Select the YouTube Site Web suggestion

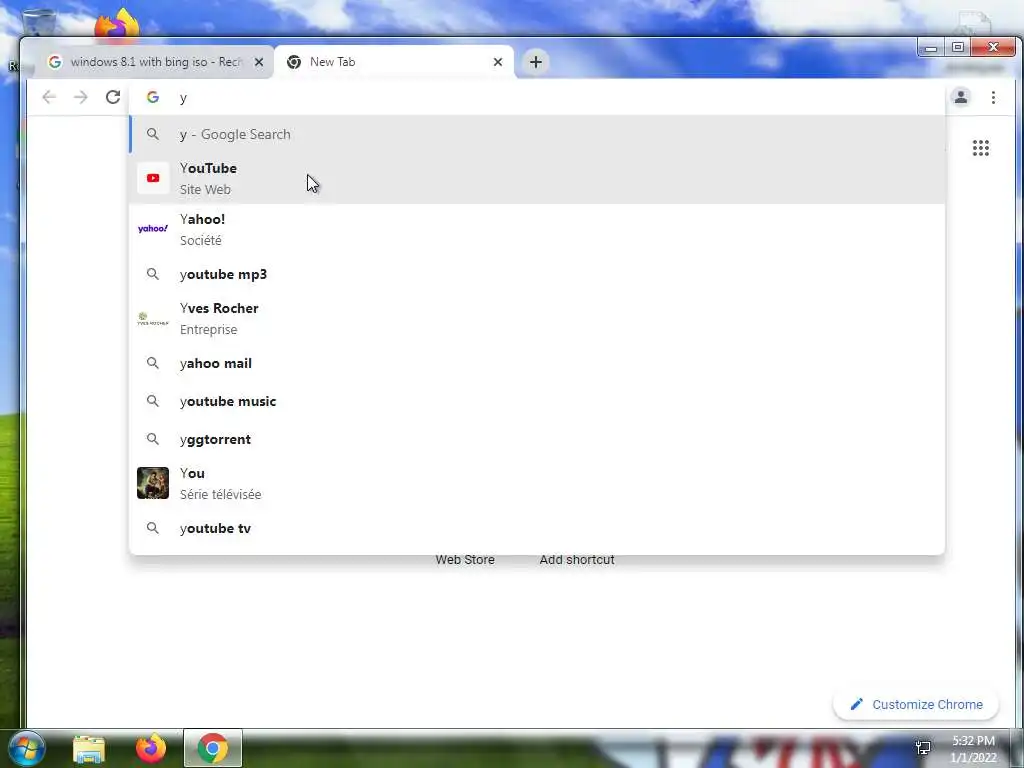[x=537, y=178]
